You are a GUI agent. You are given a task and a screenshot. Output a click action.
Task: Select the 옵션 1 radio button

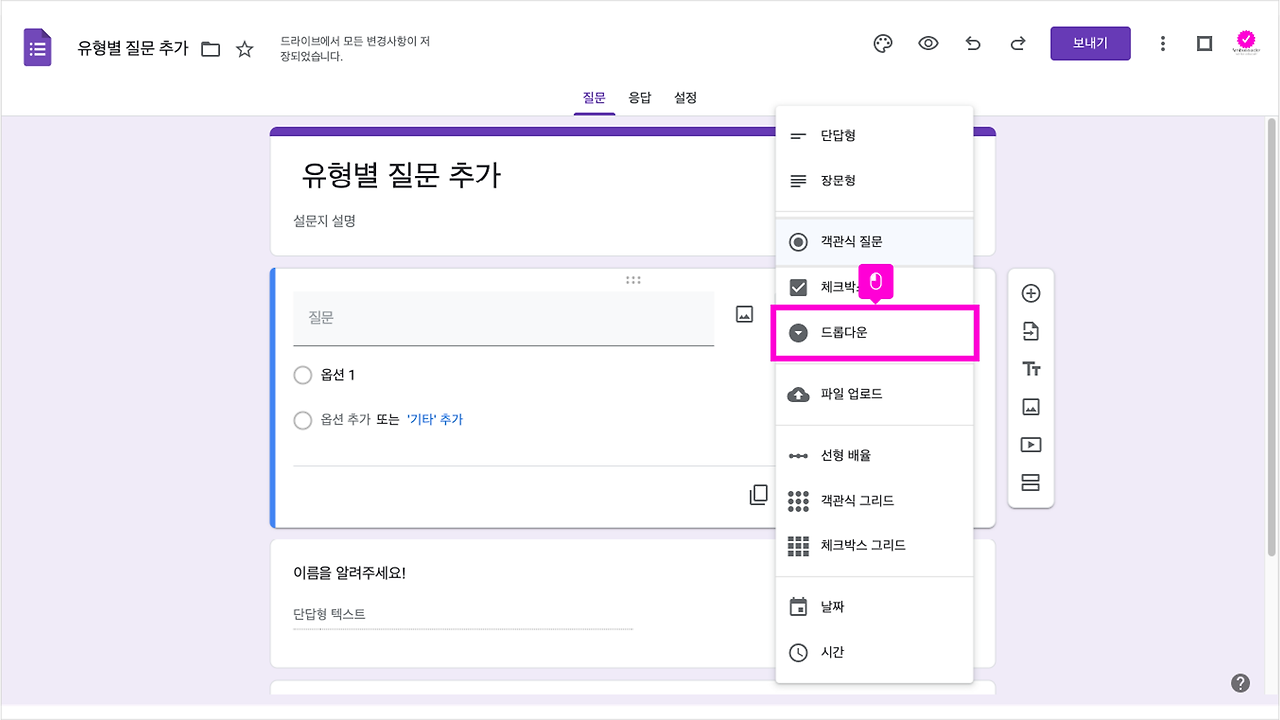pyautogui.click(x=303, y=375)
